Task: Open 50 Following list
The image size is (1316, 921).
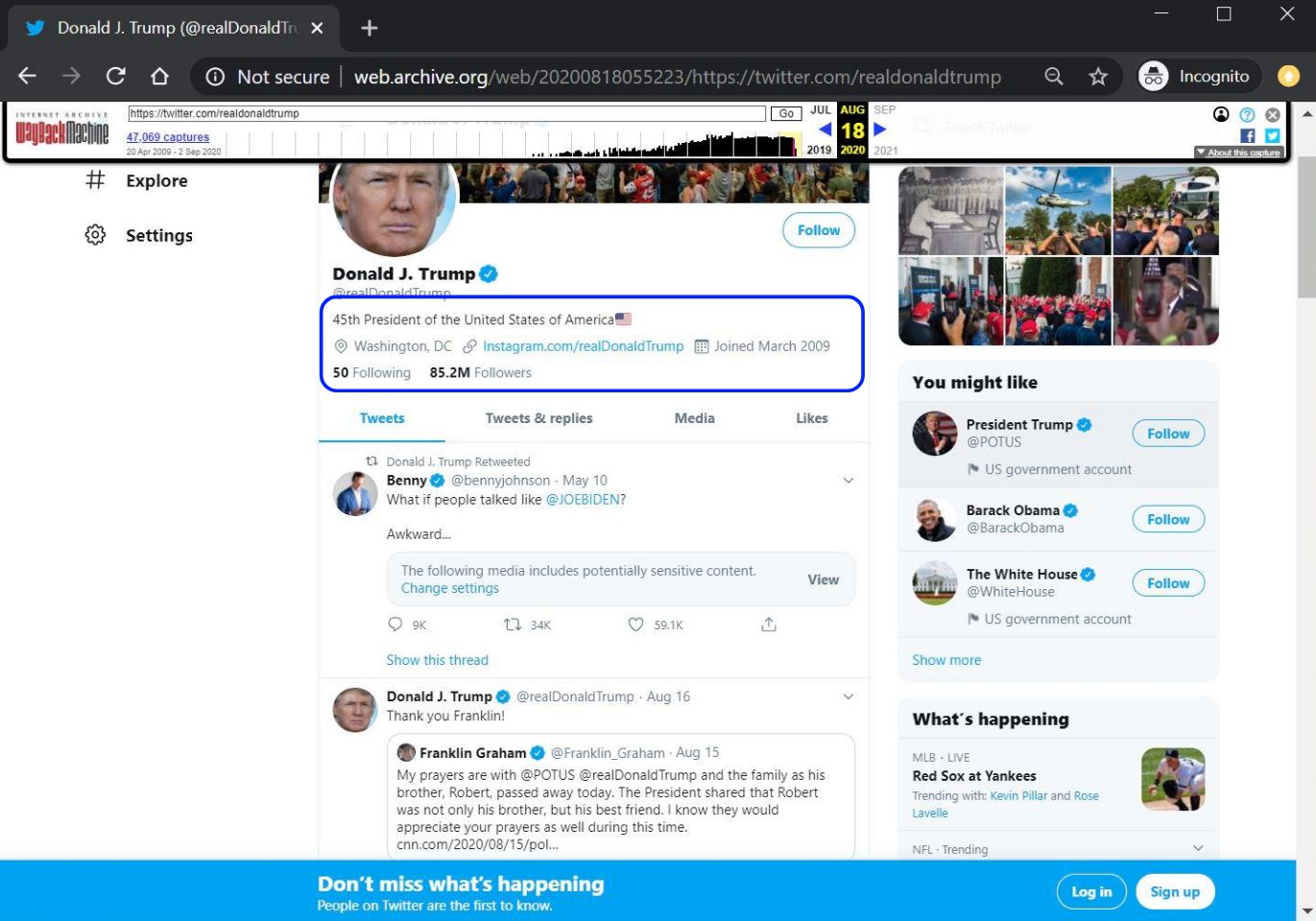Action: click(x=371, y=372)
